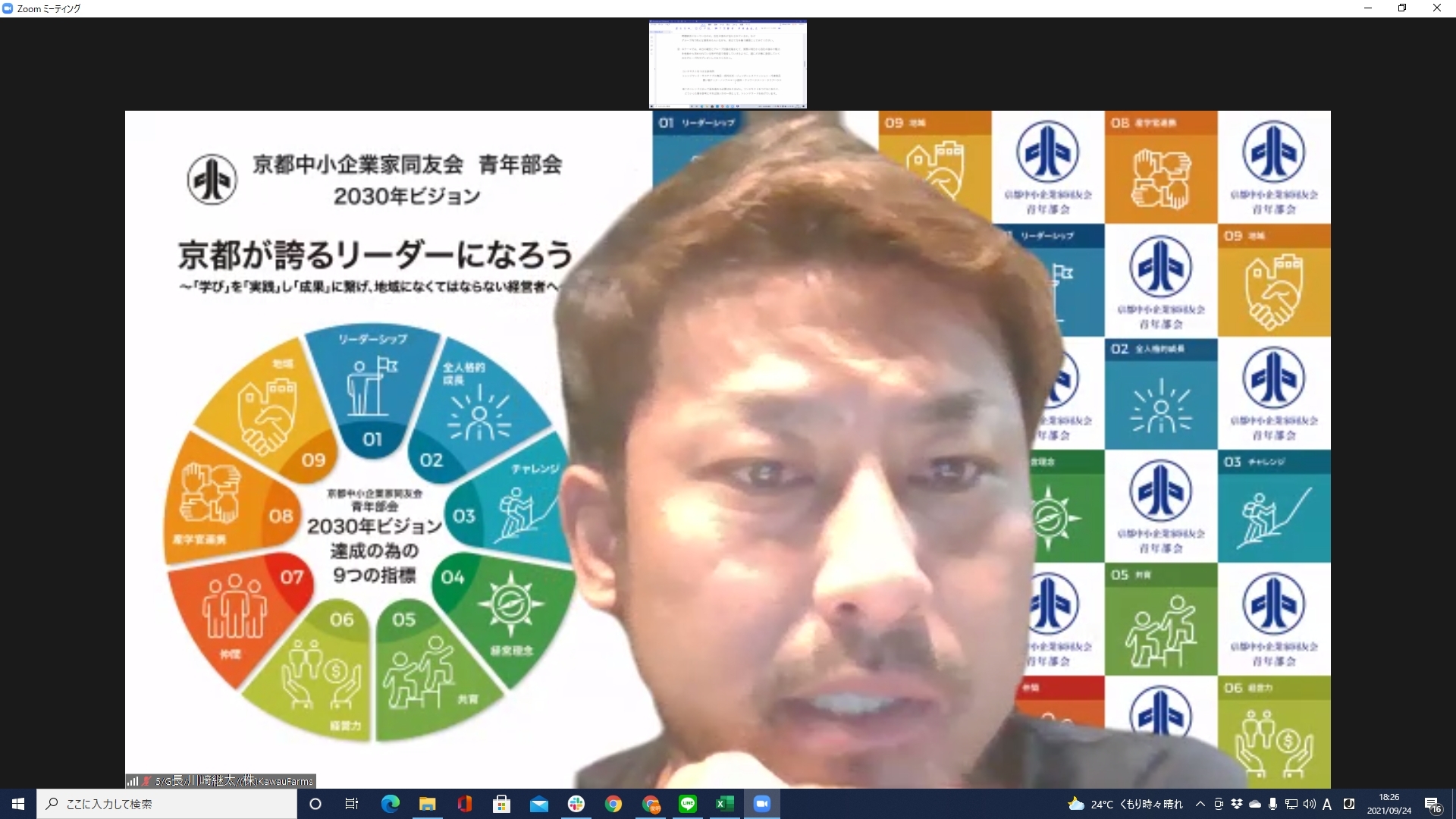The height and width of the screenshot is (819, 1456).
Task: Open the clock and calendar flyout
Action: (1389, 804)
